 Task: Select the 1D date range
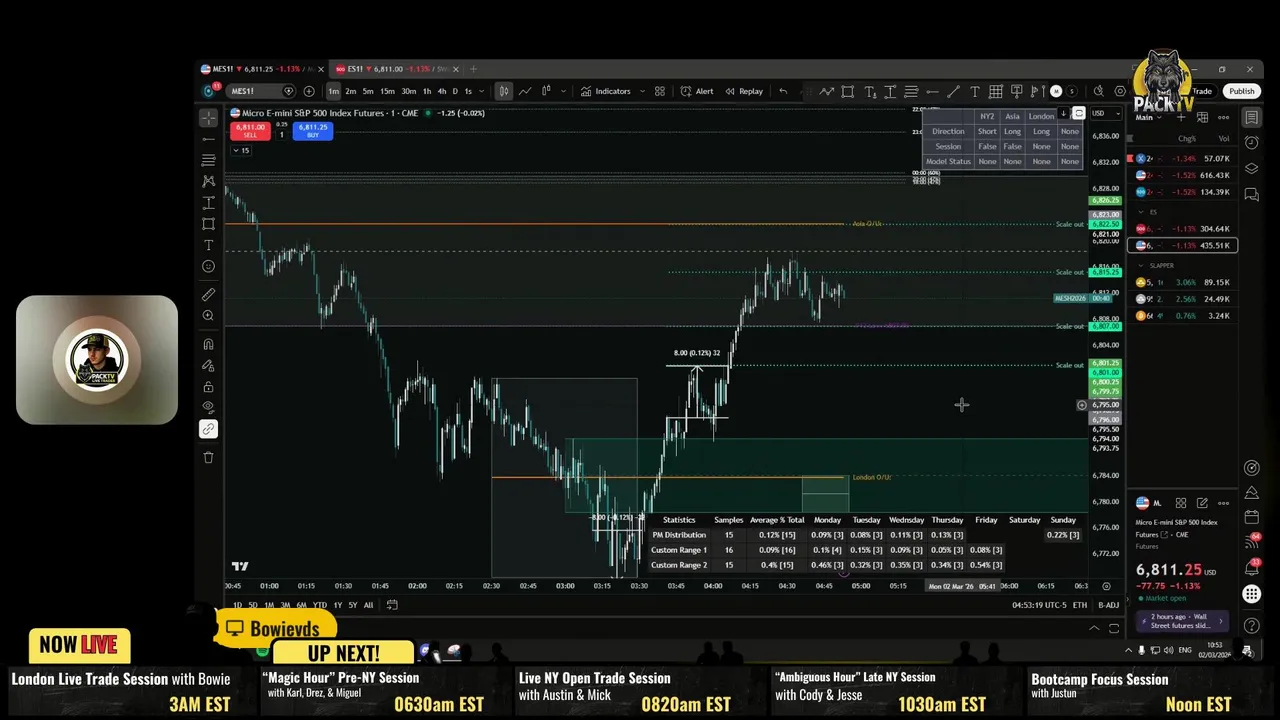[x=237, y=605]
